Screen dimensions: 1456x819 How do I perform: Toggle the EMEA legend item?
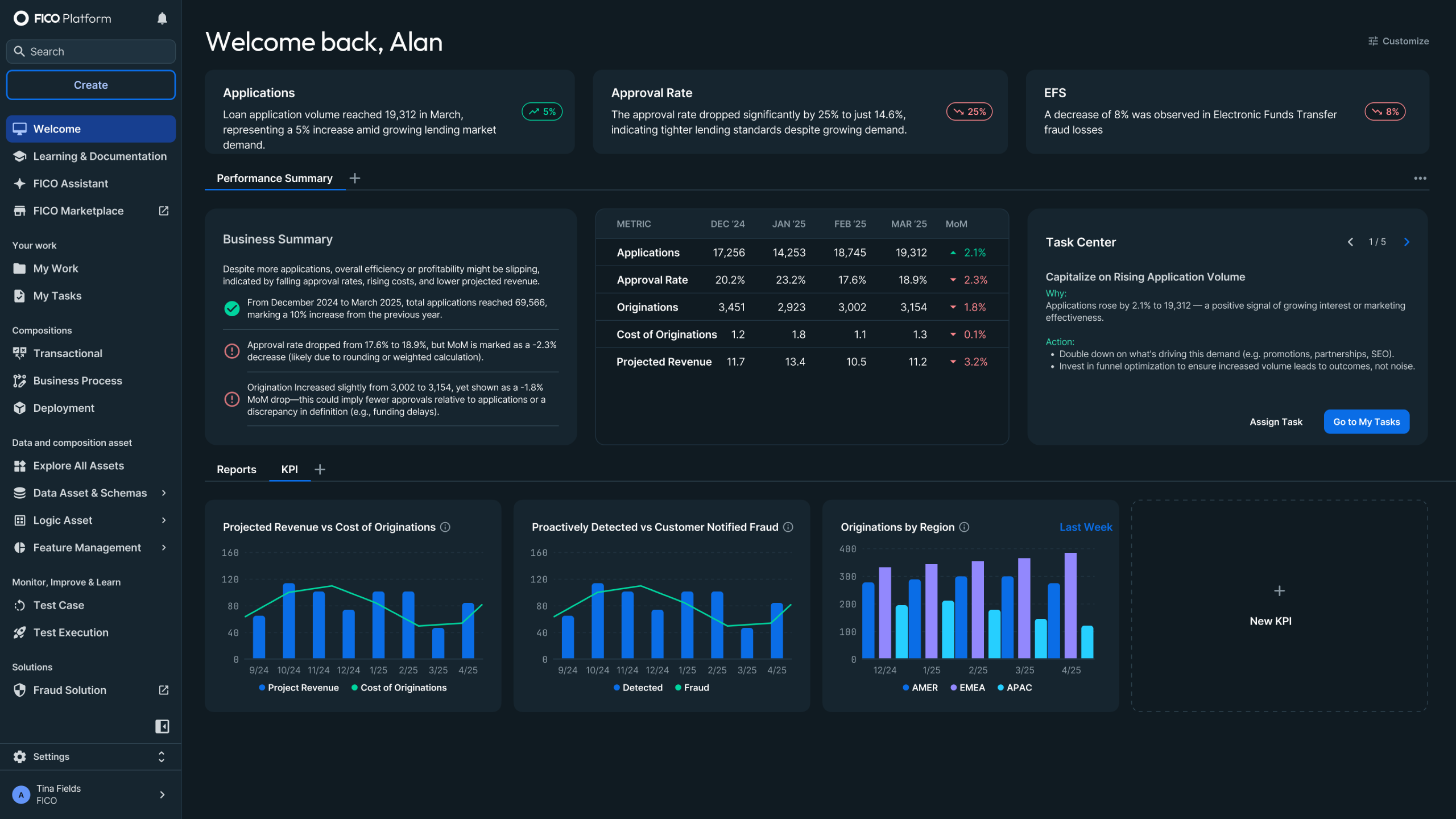(967, 688)
